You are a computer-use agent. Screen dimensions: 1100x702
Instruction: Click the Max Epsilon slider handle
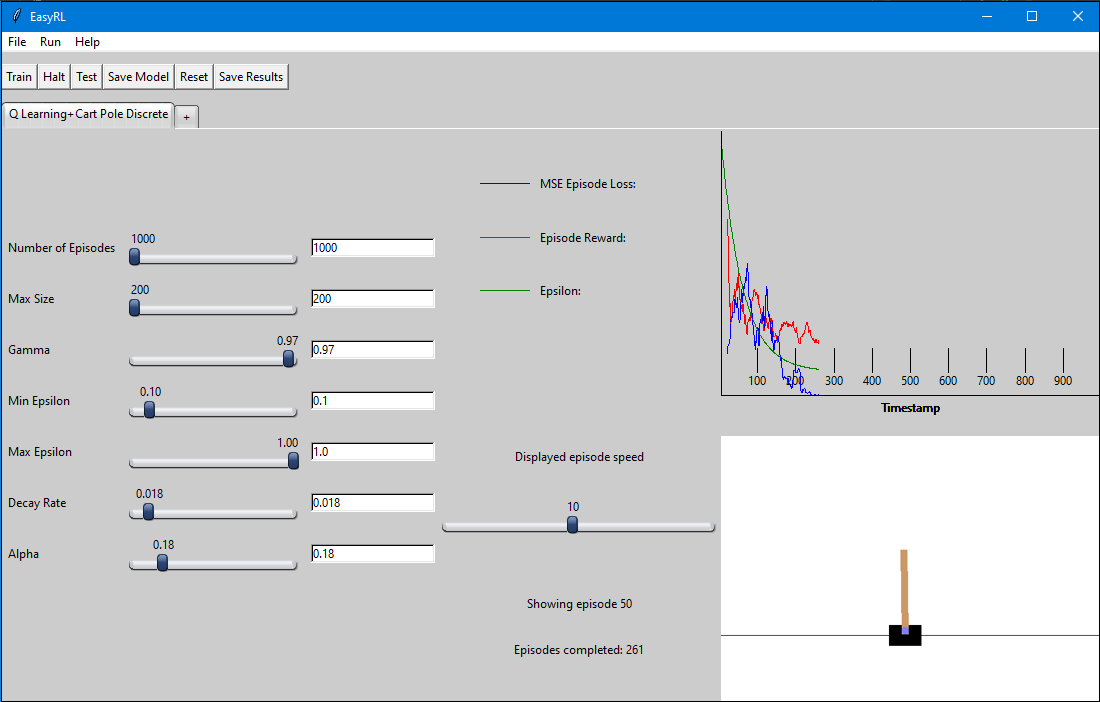(293, 461)
